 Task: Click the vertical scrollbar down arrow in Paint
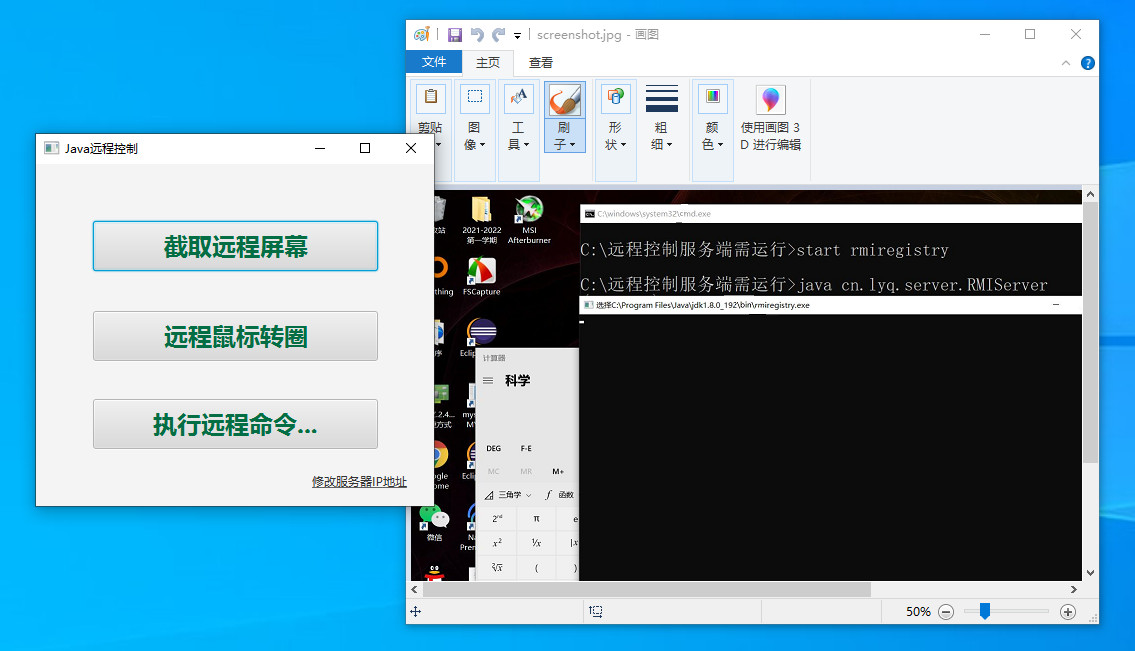[1090, 573]
